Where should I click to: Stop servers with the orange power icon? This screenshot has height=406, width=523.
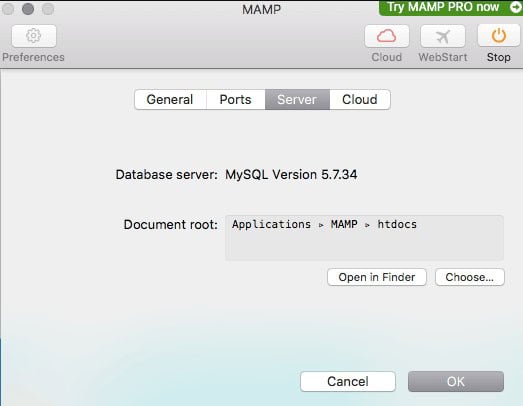499,36
